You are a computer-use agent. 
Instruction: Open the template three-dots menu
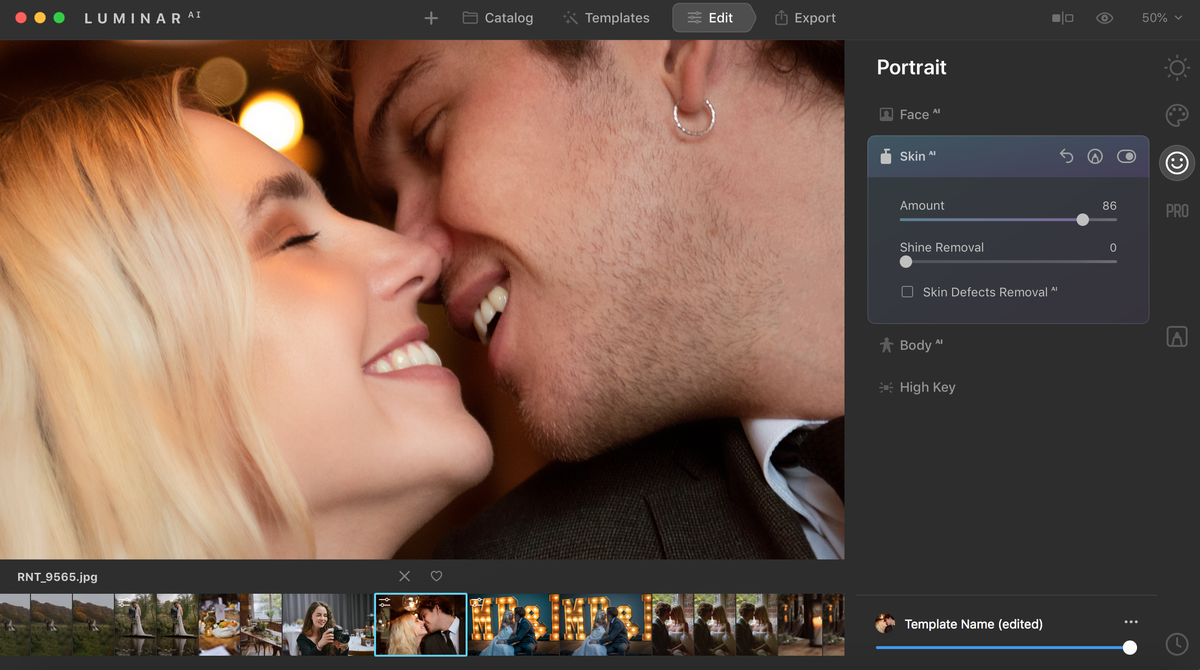pyautogui.click(x=1131, y=622)
